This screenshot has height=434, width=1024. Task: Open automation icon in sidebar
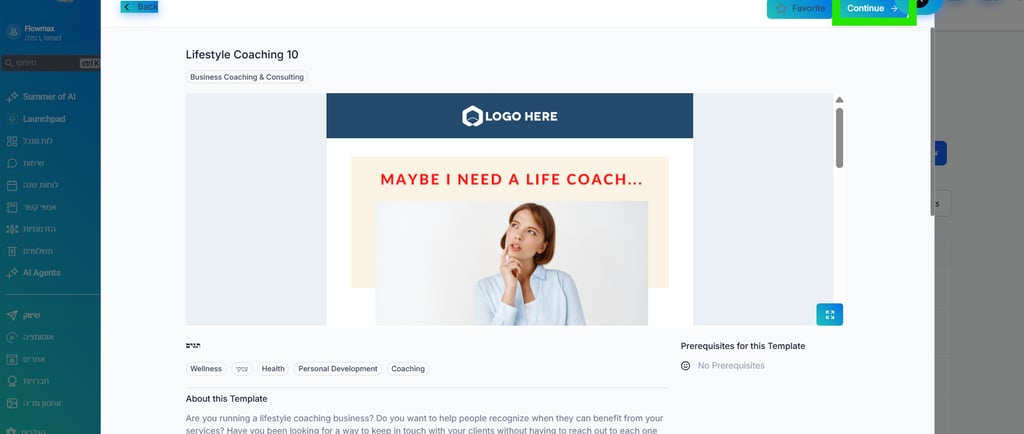(x=12, y=337)
